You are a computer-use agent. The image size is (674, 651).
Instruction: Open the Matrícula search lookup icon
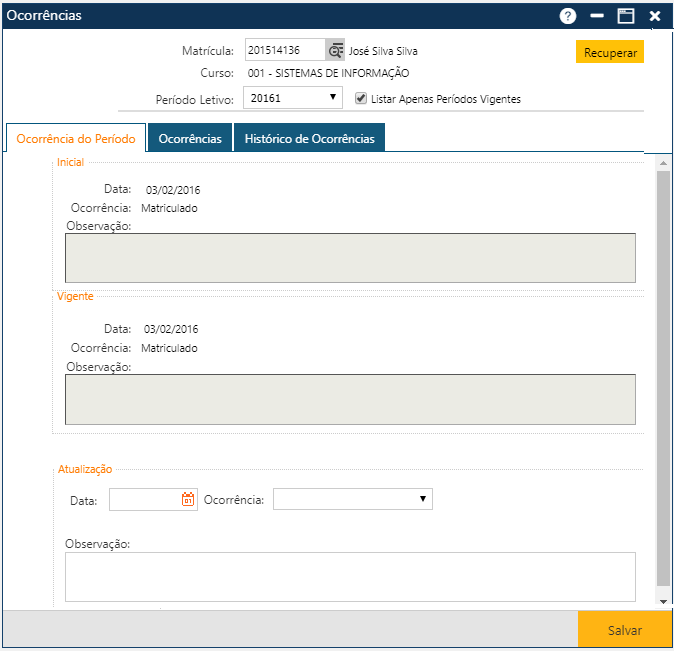coord(335,51)
